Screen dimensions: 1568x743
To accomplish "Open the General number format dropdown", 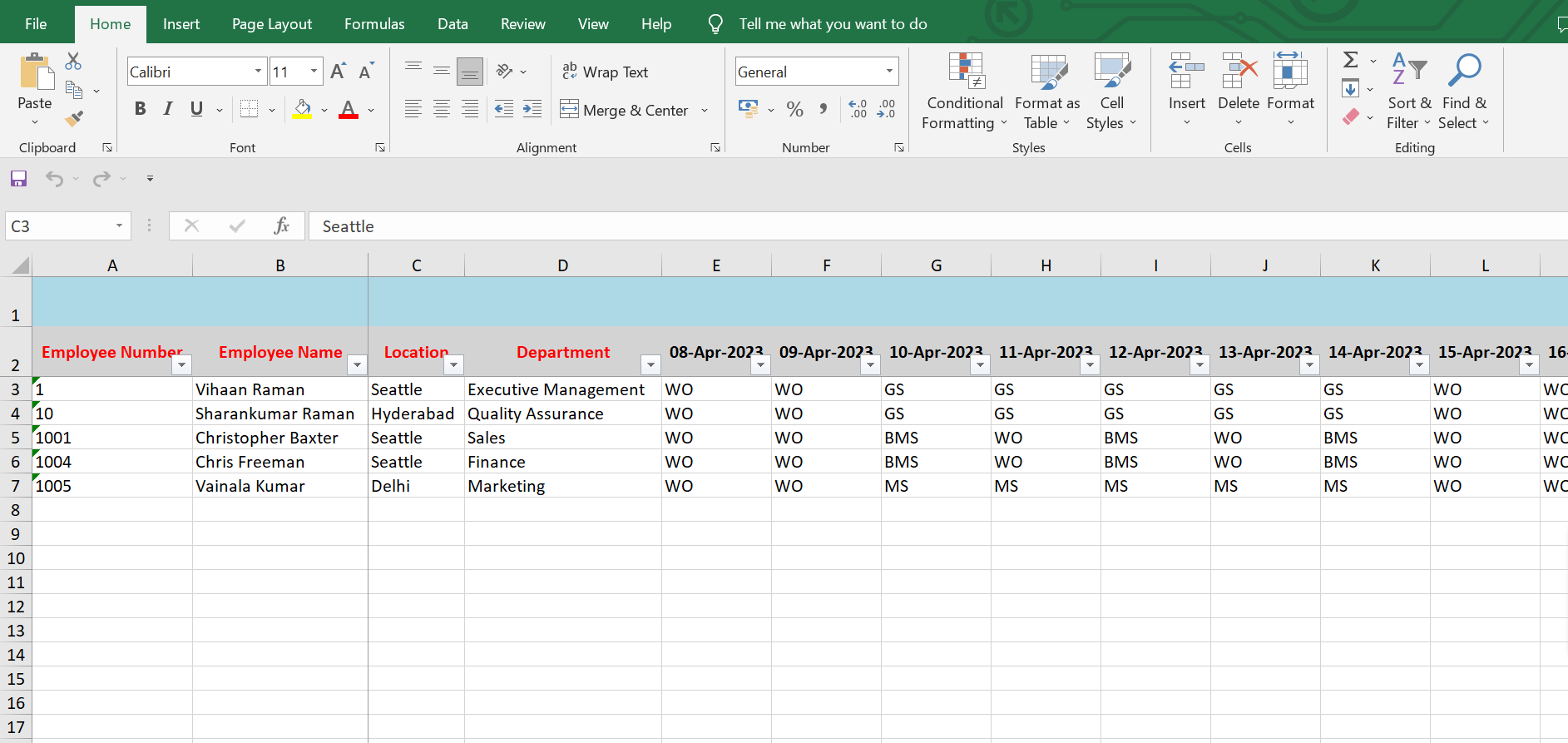I will 889,72.
